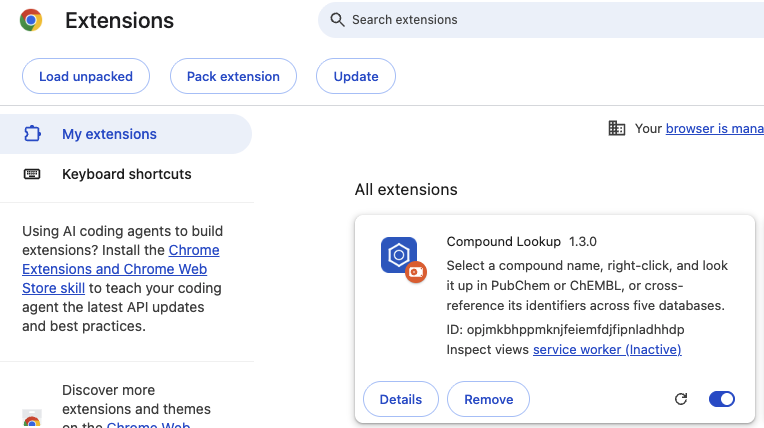Disable the Compound Lookup extension toggle

click(x=722, y=399)
